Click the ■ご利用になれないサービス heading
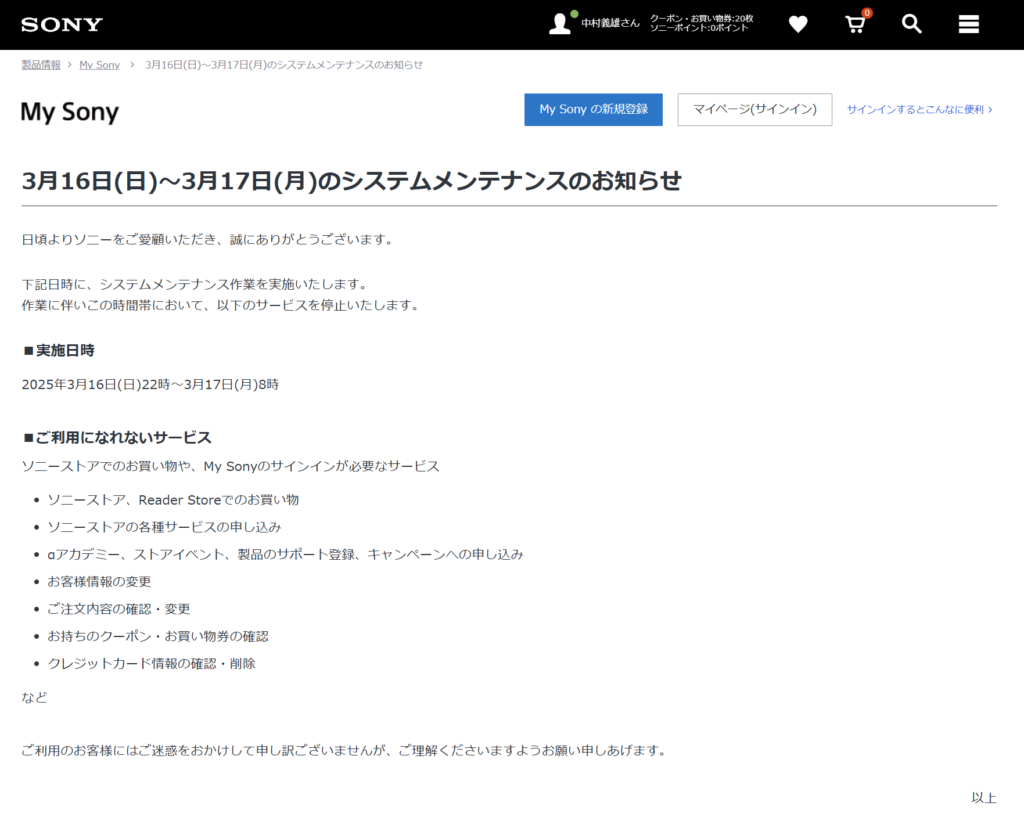This screenshot has height=835, width=1024. point(117,437)
